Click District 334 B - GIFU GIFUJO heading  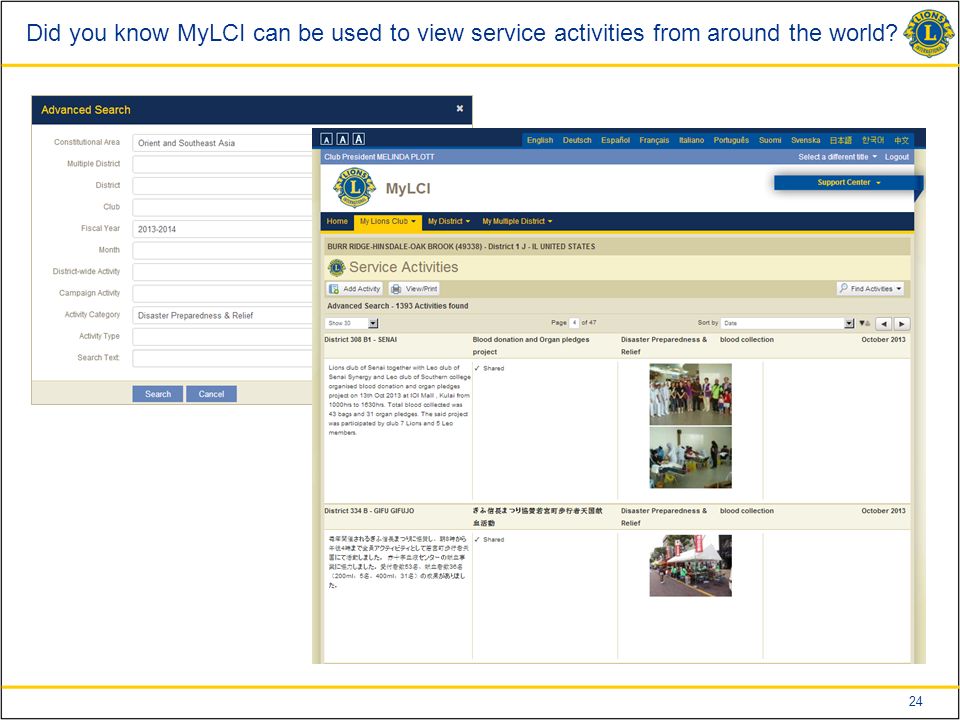(369, 511)
